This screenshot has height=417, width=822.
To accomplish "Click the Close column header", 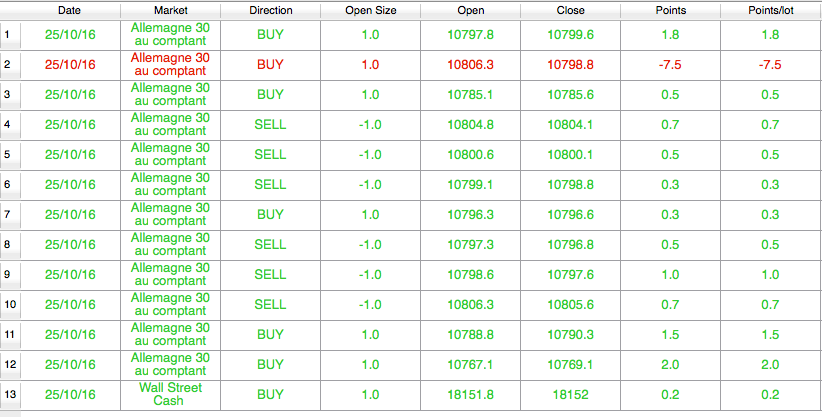I will pyautogui.click(x=570, y=10).
